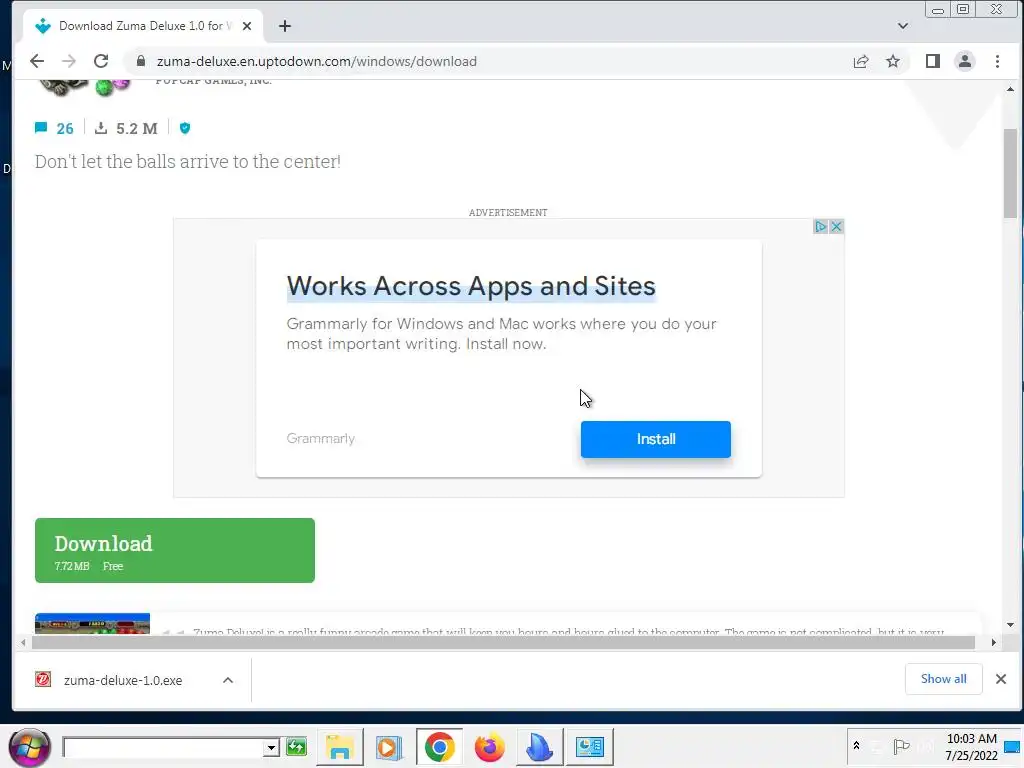
Task: Click the scroll up arrow
Action: point(1010,89)
